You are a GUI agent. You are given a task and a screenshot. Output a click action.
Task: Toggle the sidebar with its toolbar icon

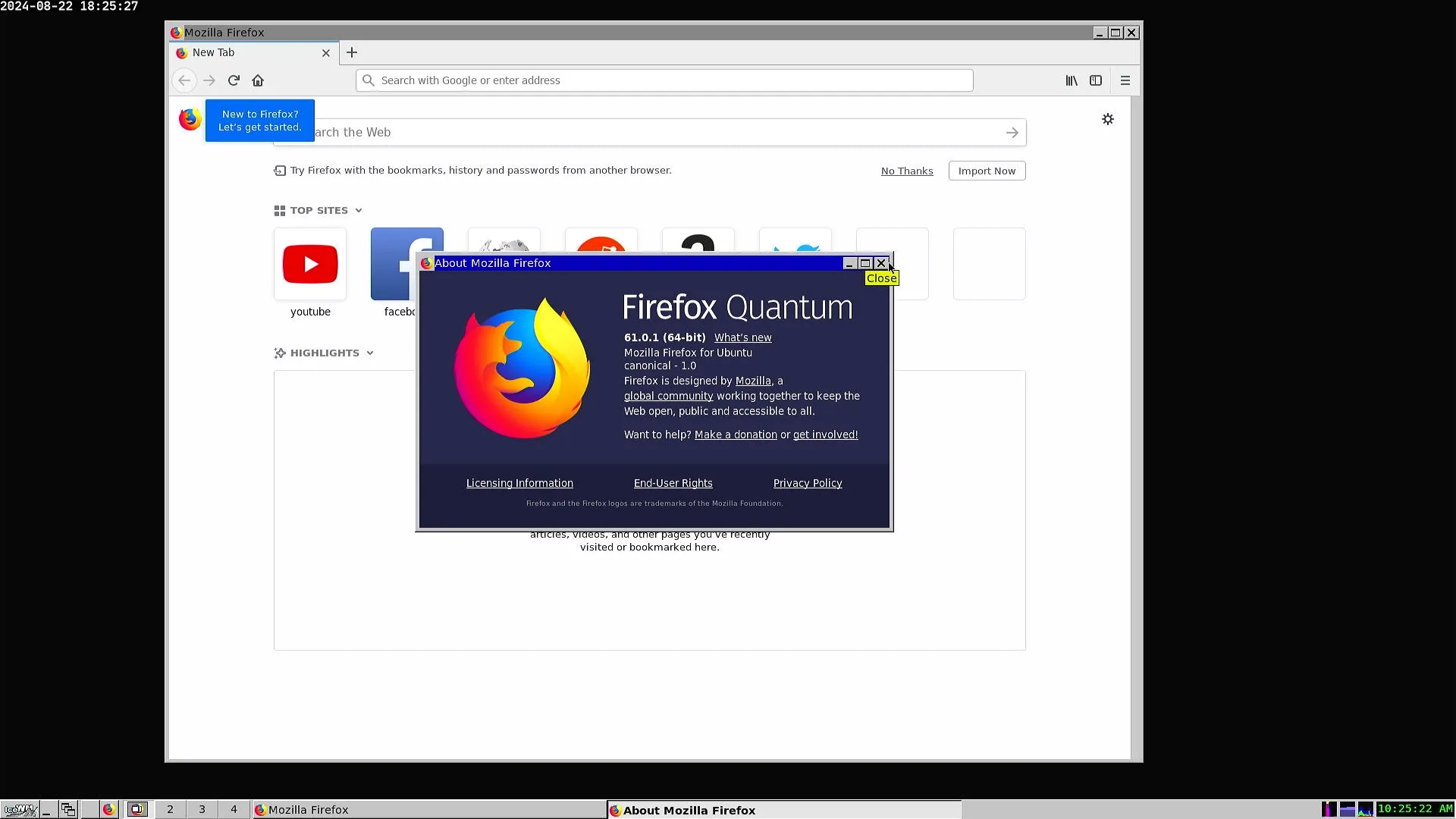[1097, 80]
